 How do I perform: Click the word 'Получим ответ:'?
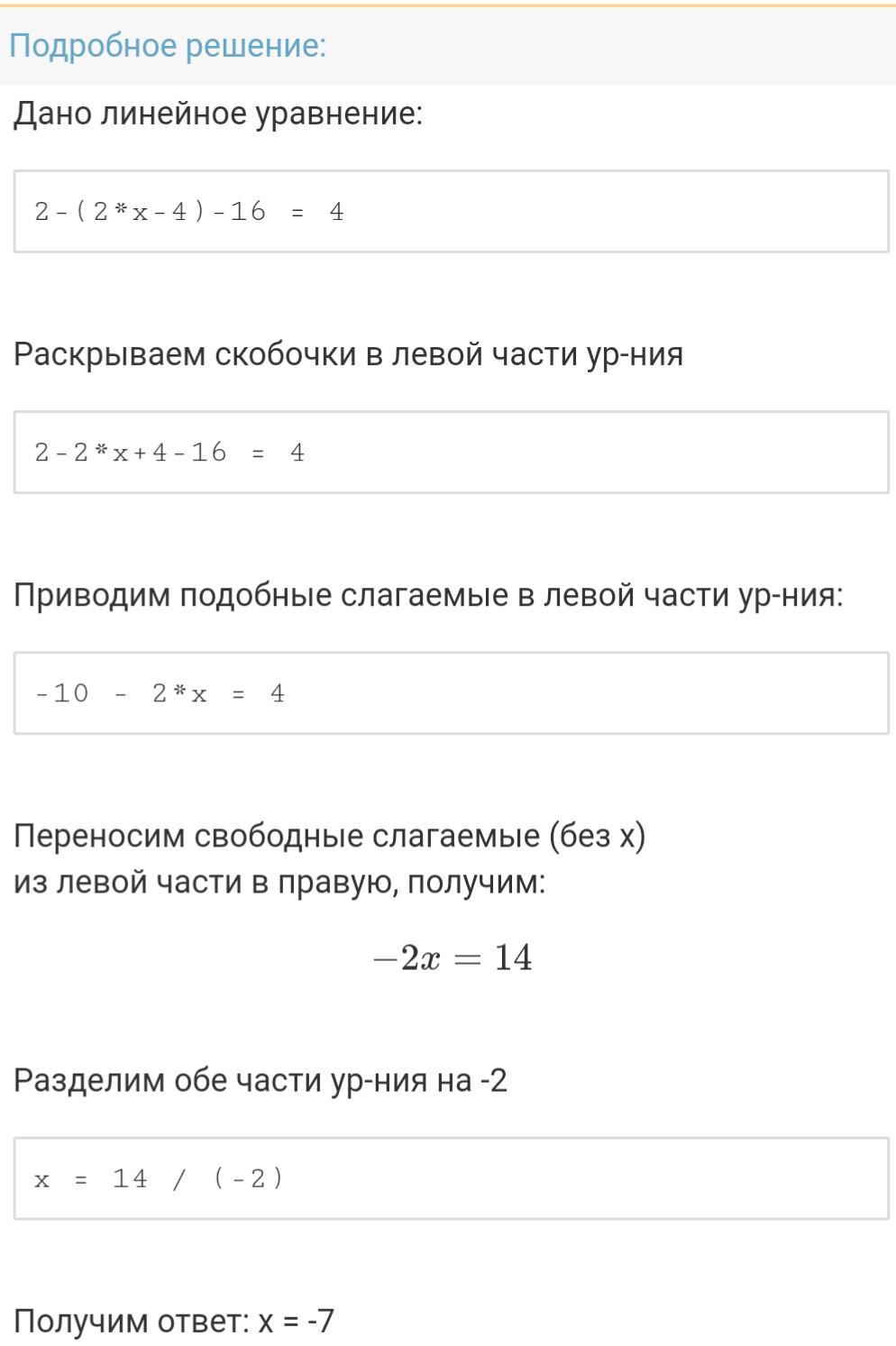pos(132,1321)
